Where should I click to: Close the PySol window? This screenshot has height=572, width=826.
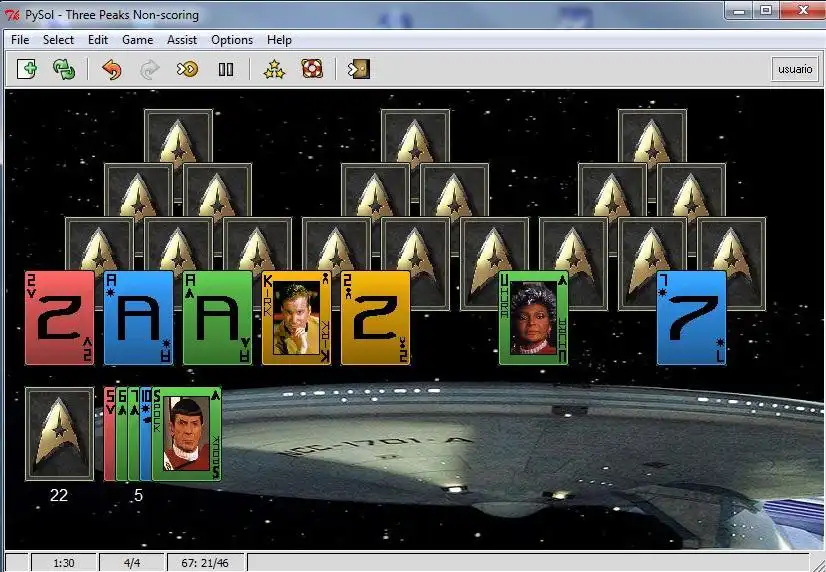(803, 11)
